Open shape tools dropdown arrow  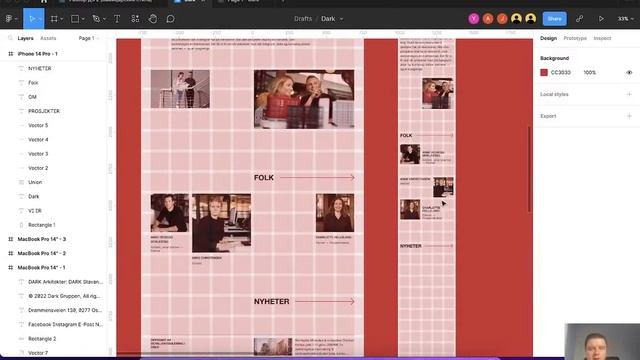pyautogui.click(x=83, y=19)
